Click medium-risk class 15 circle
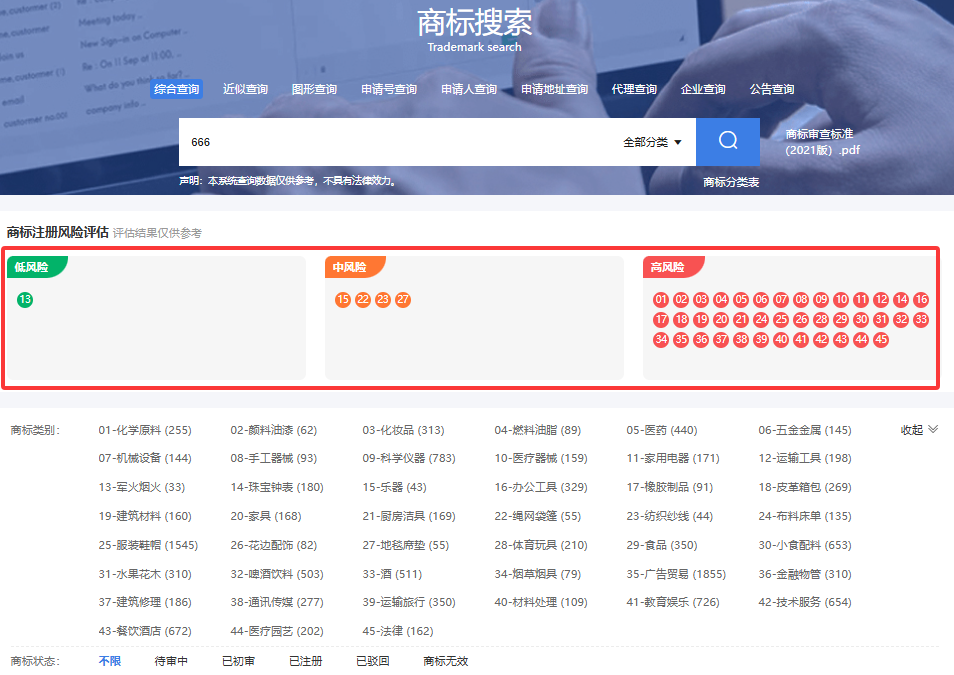This screenshot has height=675, width=954. pos(343,300)
